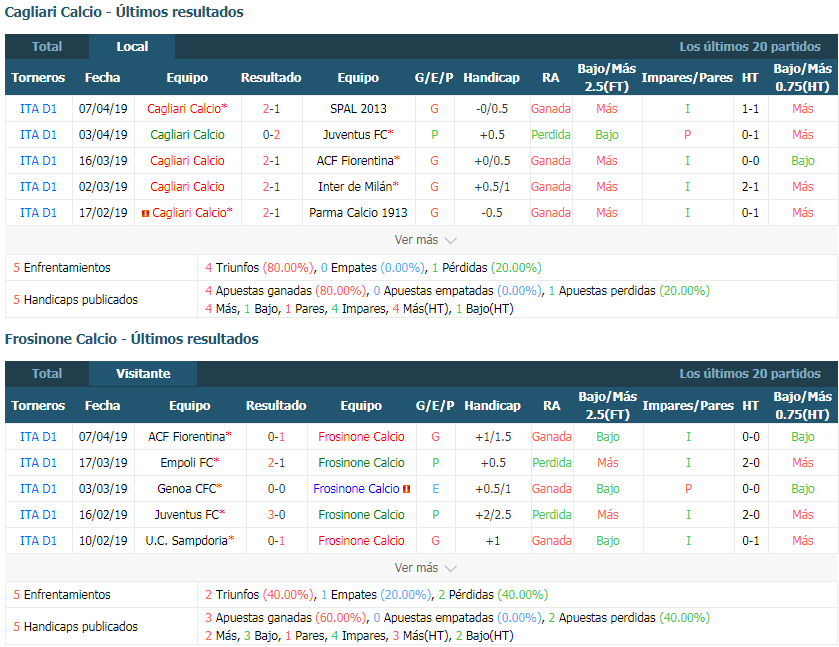Click '4 Apuestas ganadas (80.00%)' in Cagliari summary
839x647 pixels.
coord(286,291)
